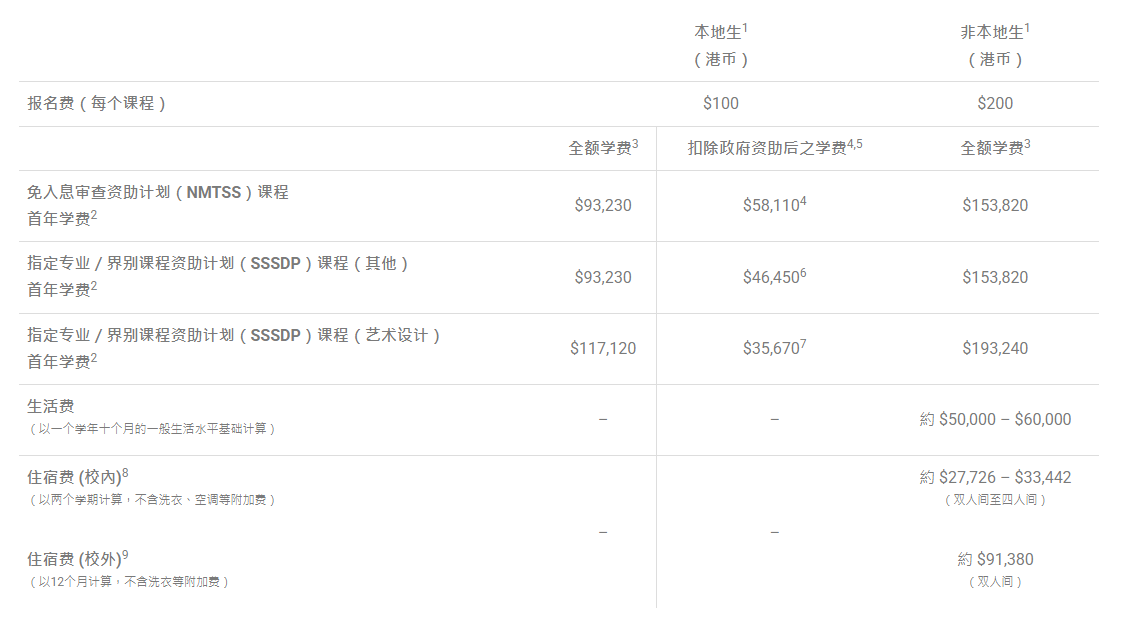Select the 扣除政府资助后之学费 column header

767,148
